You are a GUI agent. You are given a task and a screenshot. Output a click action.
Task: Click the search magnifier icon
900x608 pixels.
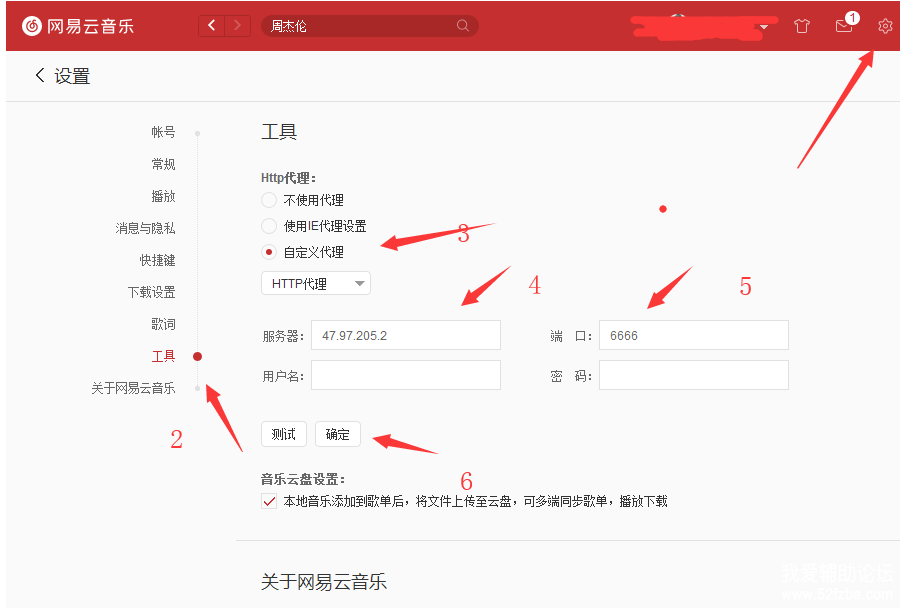463,26
